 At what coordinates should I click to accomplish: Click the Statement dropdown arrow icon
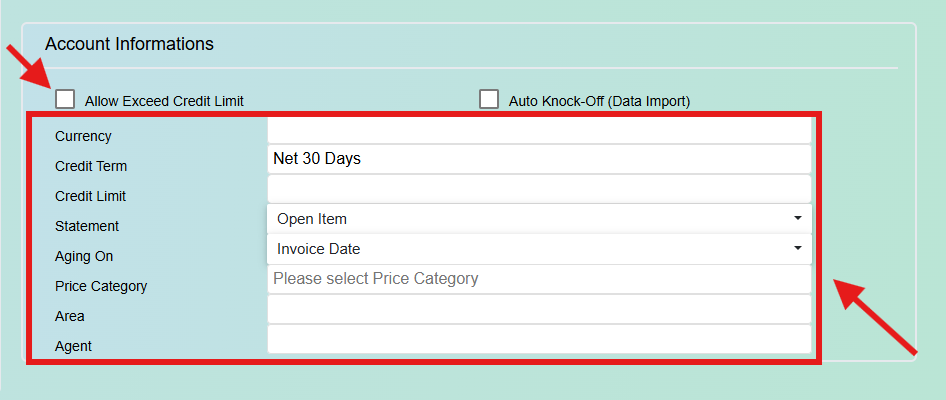[x=798, y=218]
